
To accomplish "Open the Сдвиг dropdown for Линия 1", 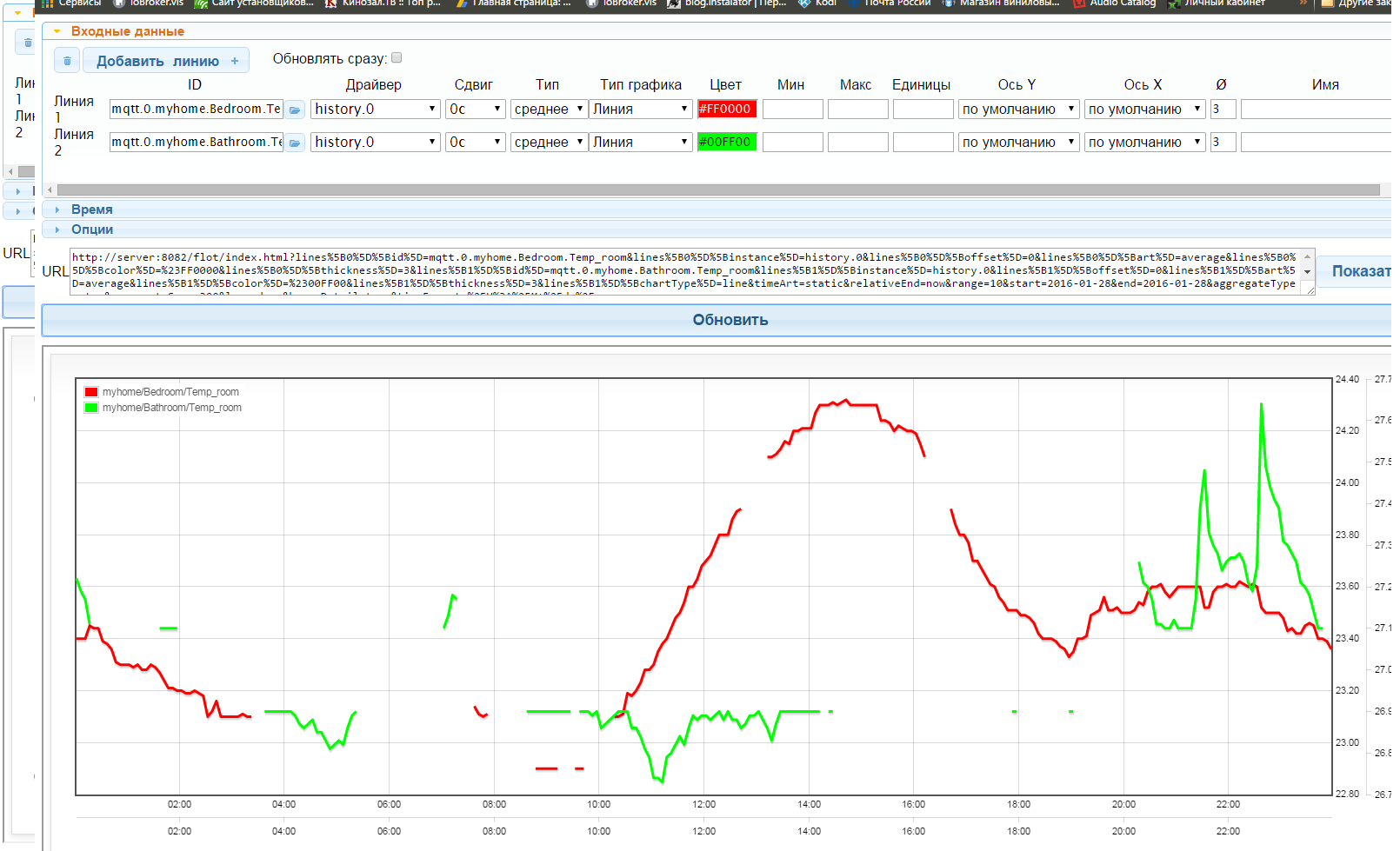I will pyautogui.click(x=476, y=110).
